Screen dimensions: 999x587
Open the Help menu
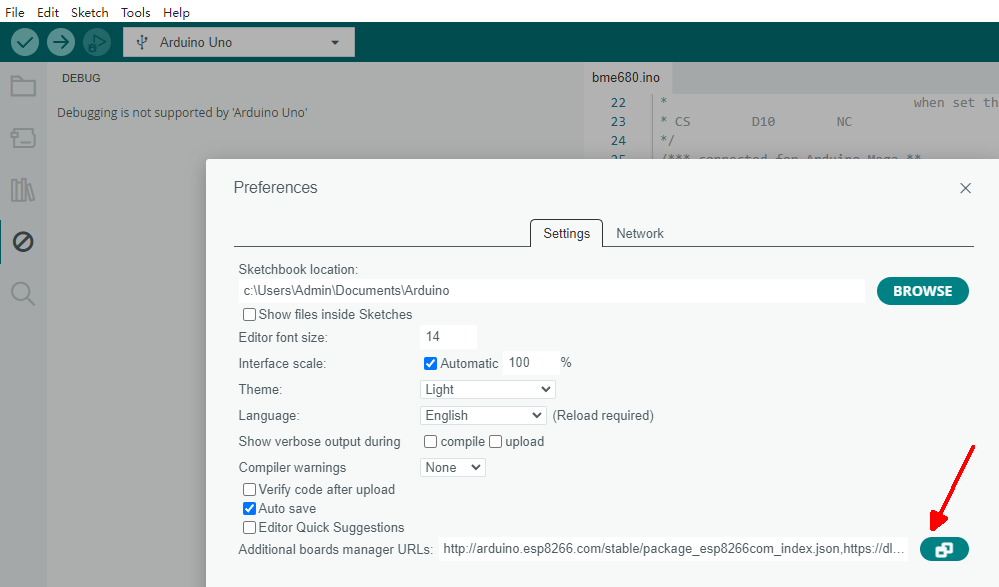click(176, 12)
